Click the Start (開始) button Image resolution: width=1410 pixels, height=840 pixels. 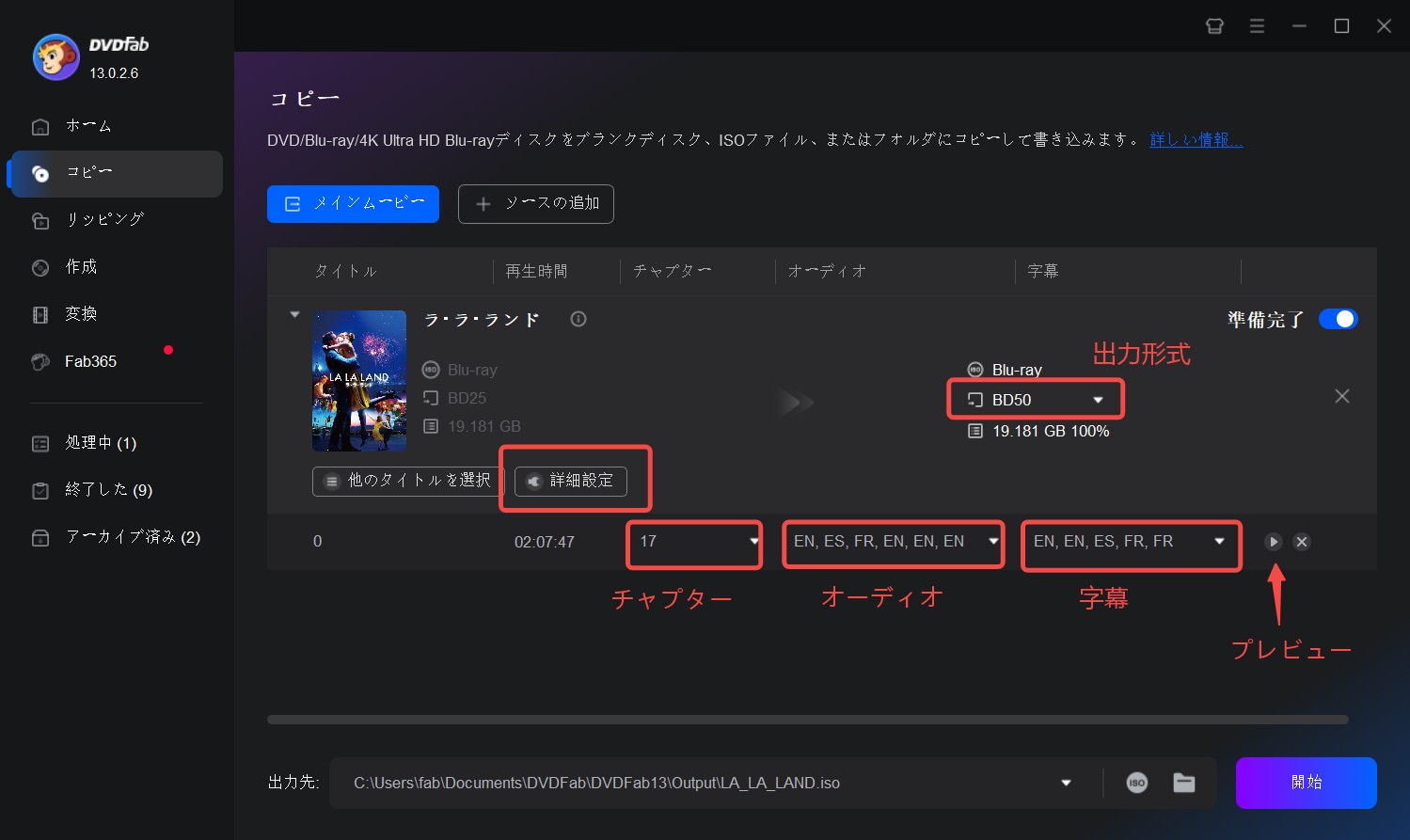1307,783
